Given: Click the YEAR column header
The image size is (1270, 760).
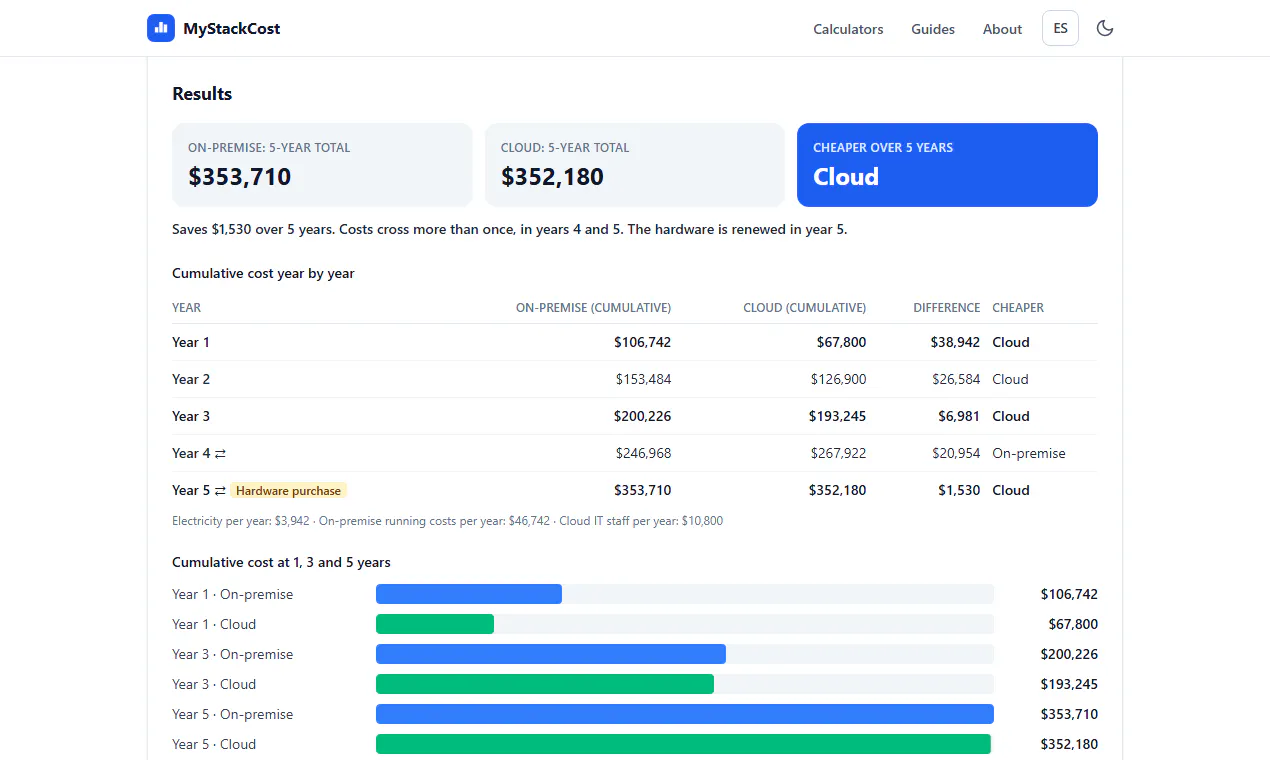Looking at the screenshot, I should tap(186, 308).
